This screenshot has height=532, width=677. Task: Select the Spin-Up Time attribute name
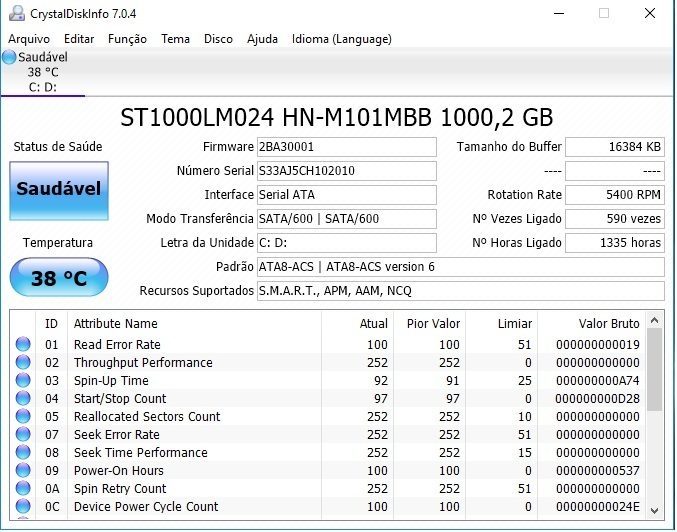[111, 381]
